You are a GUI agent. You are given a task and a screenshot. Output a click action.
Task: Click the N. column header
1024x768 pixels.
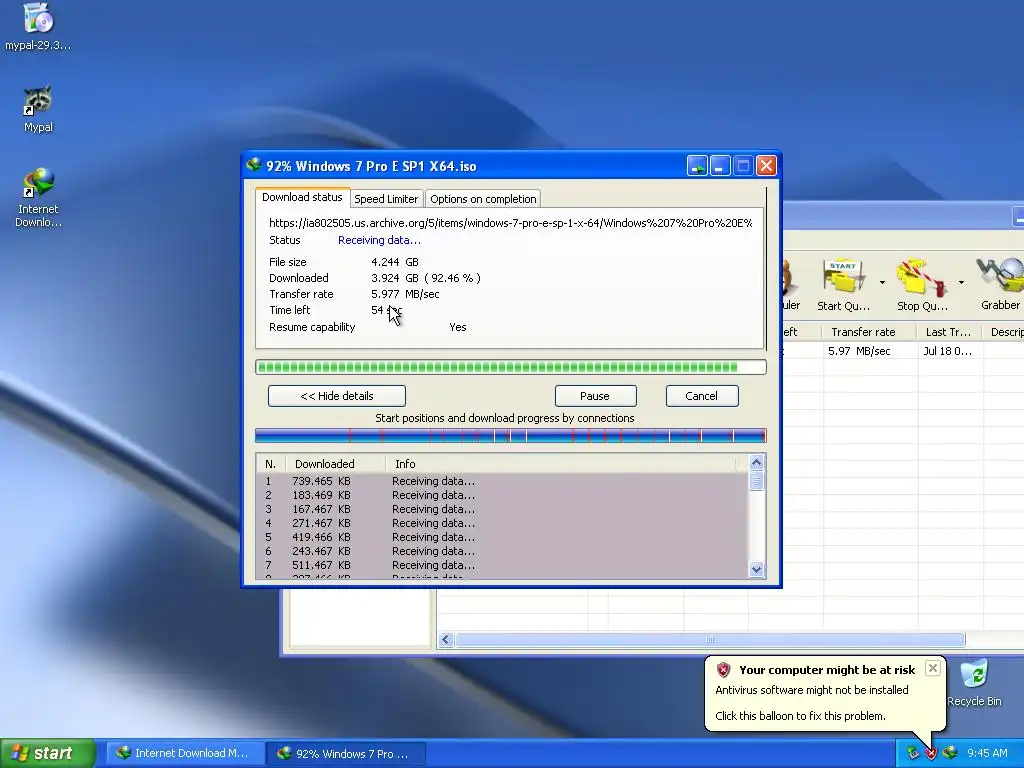[270, 464]
